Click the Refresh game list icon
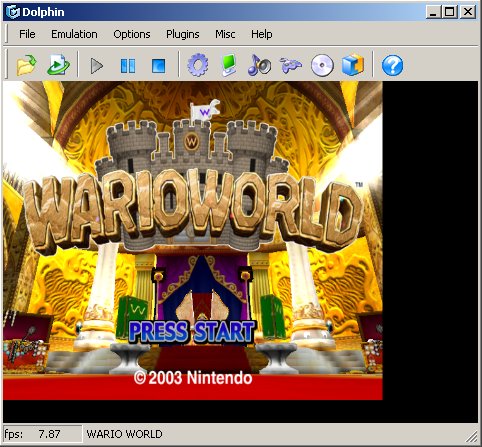Screen dimensions: 482x447 (58, 65)
